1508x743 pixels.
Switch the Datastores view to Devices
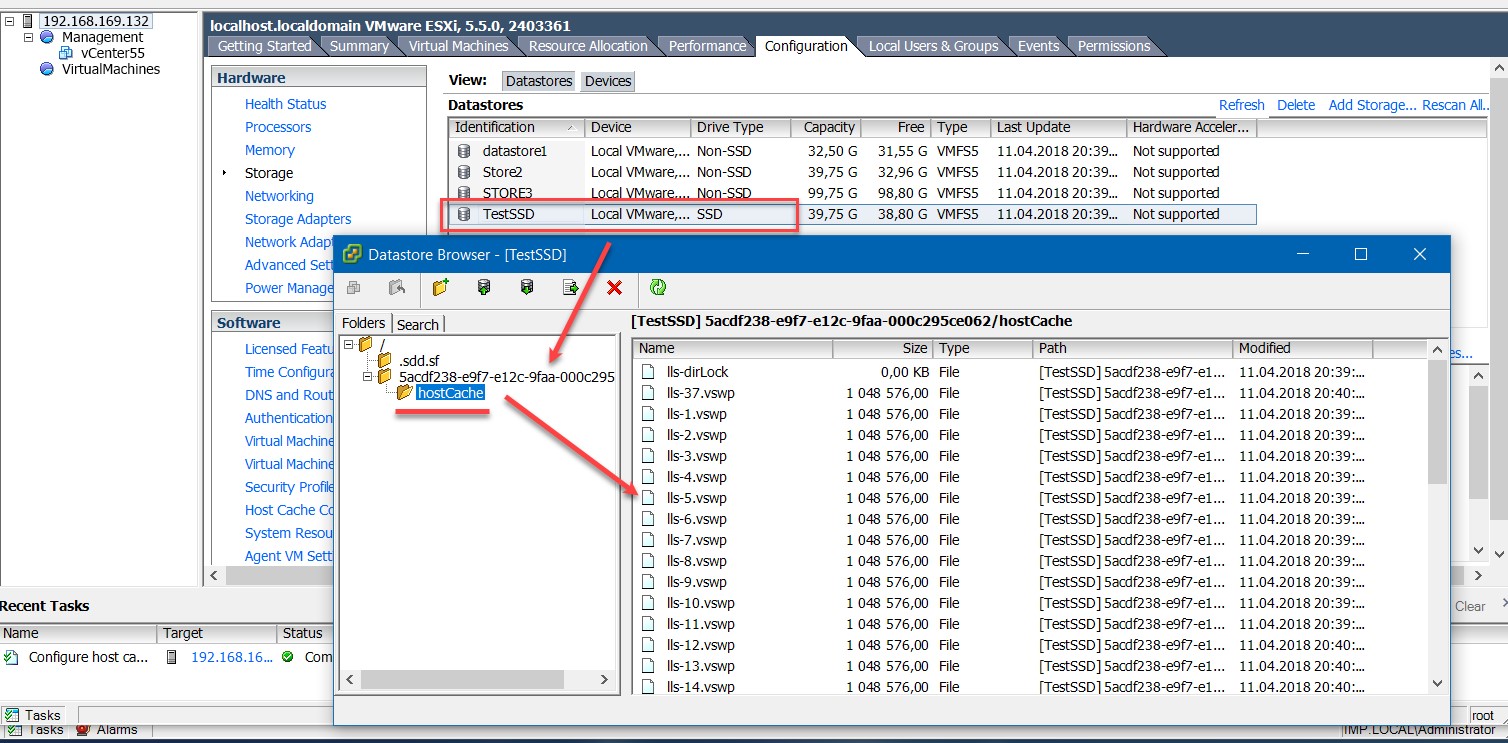607,81
